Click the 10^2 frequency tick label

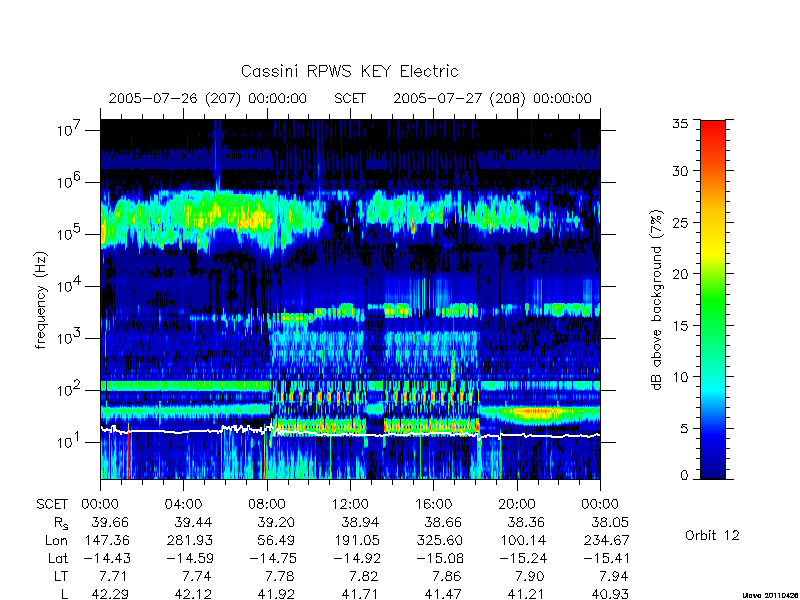click(70, 390)
